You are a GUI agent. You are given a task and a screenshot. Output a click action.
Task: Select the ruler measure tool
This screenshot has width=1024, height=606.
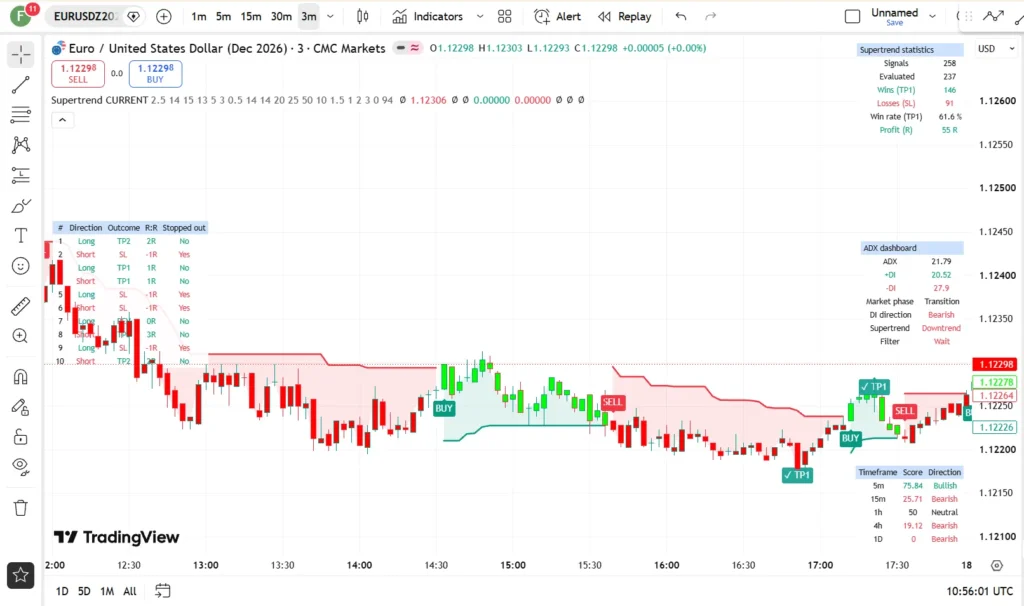[21, 306]
